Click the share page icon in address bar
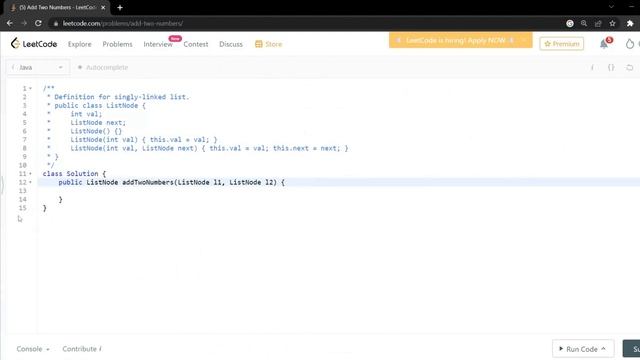 tap(598, 24)
